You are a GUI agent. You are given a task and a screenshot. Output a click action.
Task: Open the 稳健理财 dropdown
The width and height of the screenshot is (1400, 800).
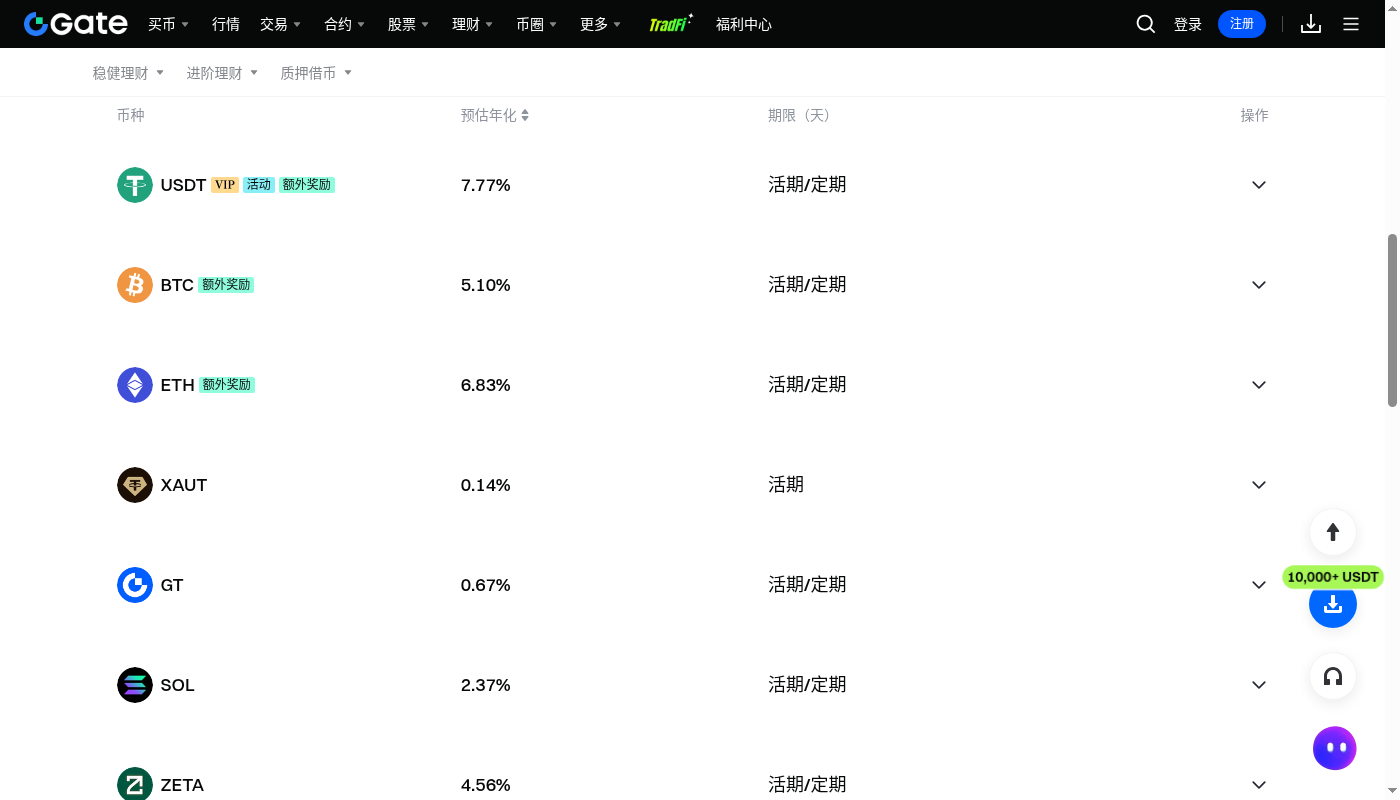[x=128, y=73]
